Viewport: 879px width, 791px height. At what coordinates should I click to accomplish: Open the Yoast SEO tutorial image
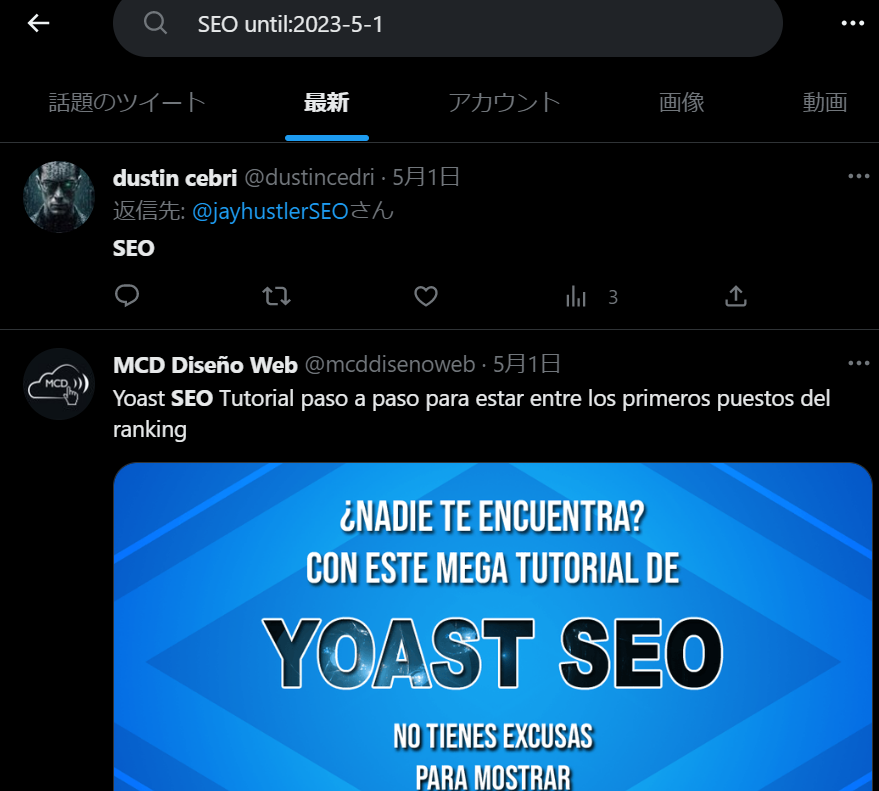493,627
